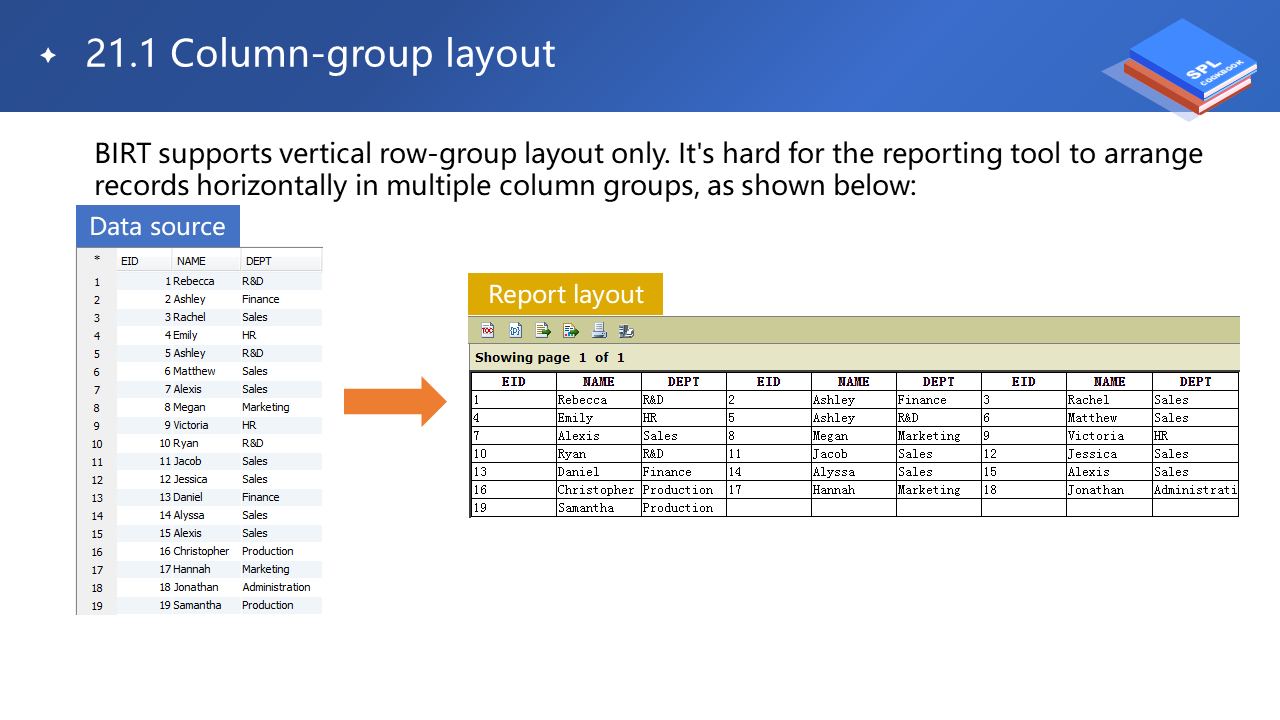Click the export report icon

coord(571,331)
